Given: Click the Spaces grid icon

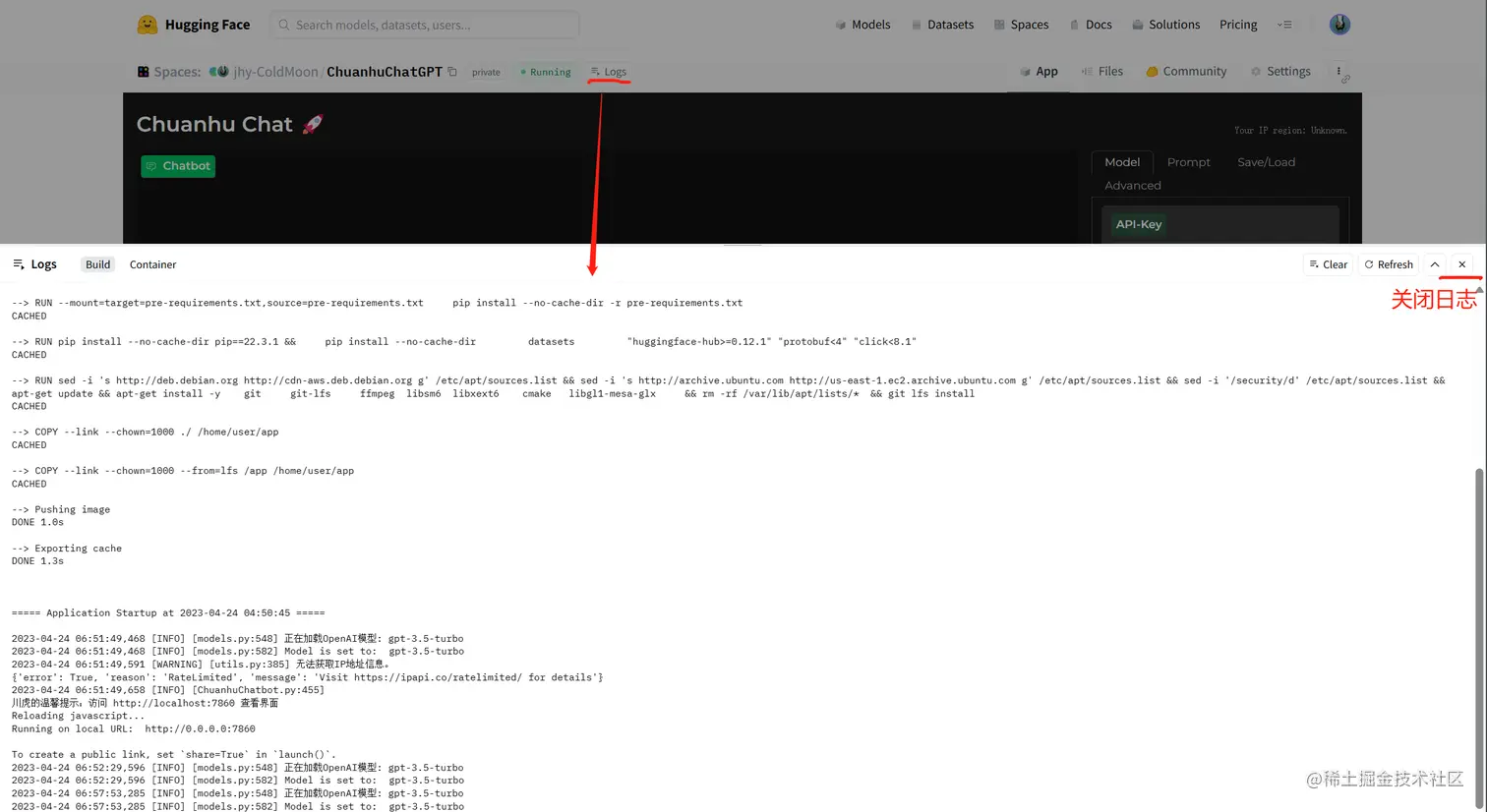Looking at the screenshot, I should pyautogui.click(x=144, y=72).
